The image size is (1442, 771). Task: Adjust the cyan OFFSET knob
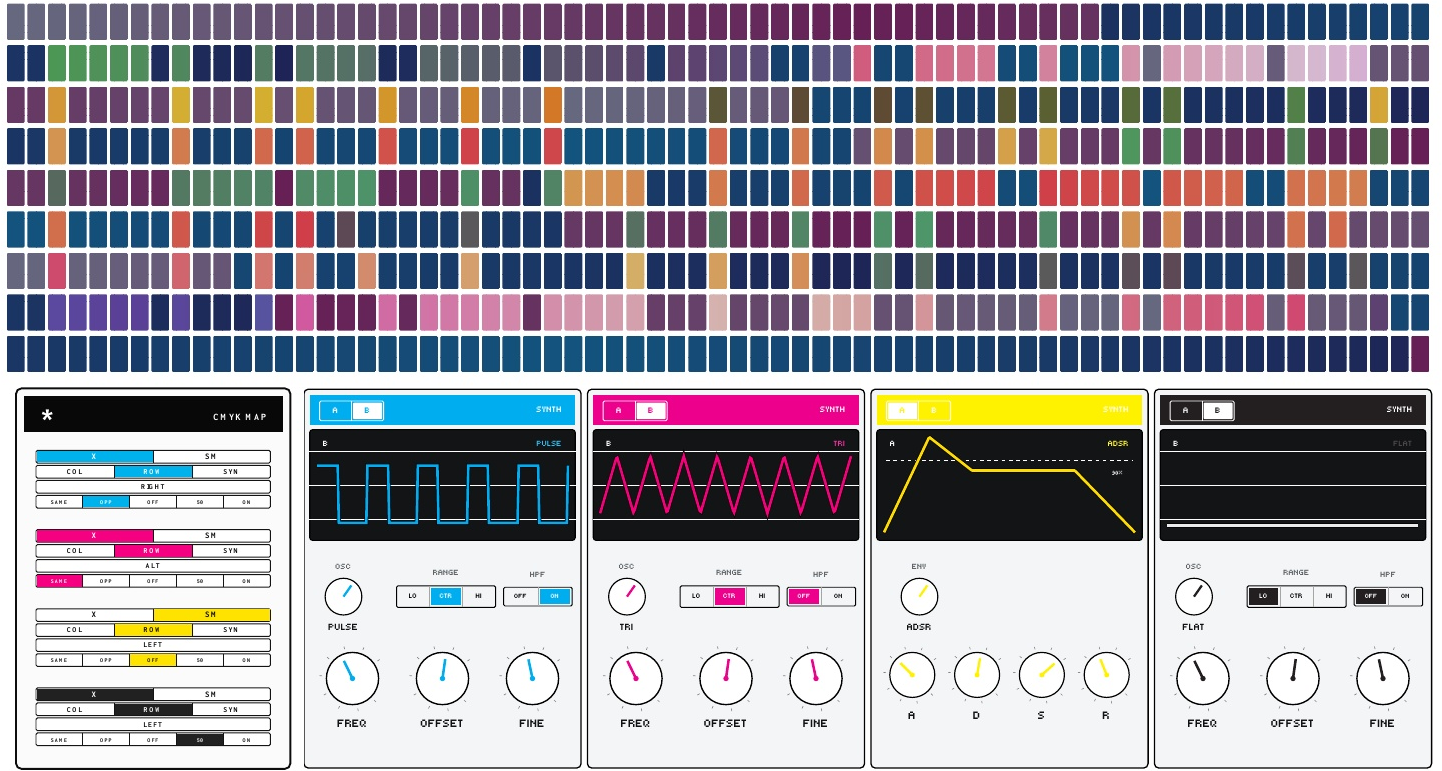442,678
